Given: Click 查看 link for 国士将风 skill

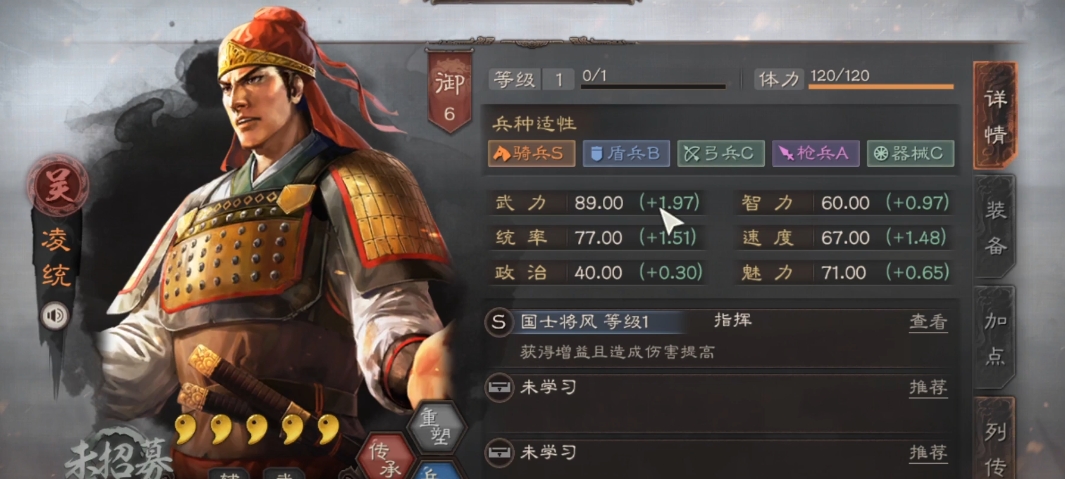Looking at the screenshot, I should pos(928,323).
